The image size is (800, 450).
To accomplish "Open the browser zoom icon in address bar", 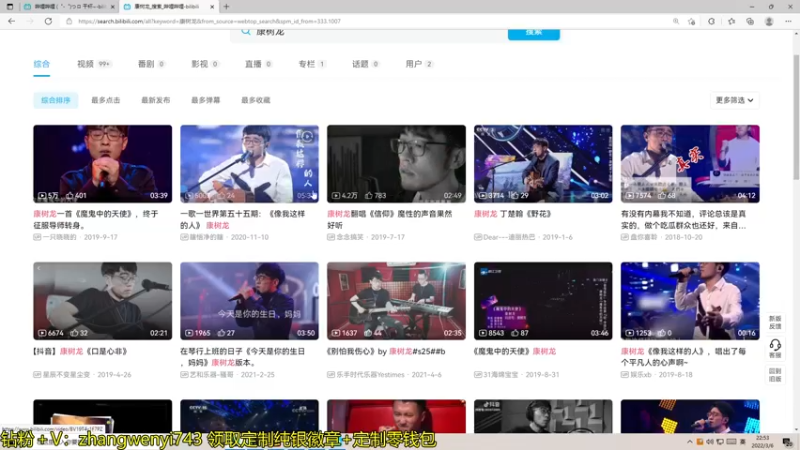I will point(676,21).
